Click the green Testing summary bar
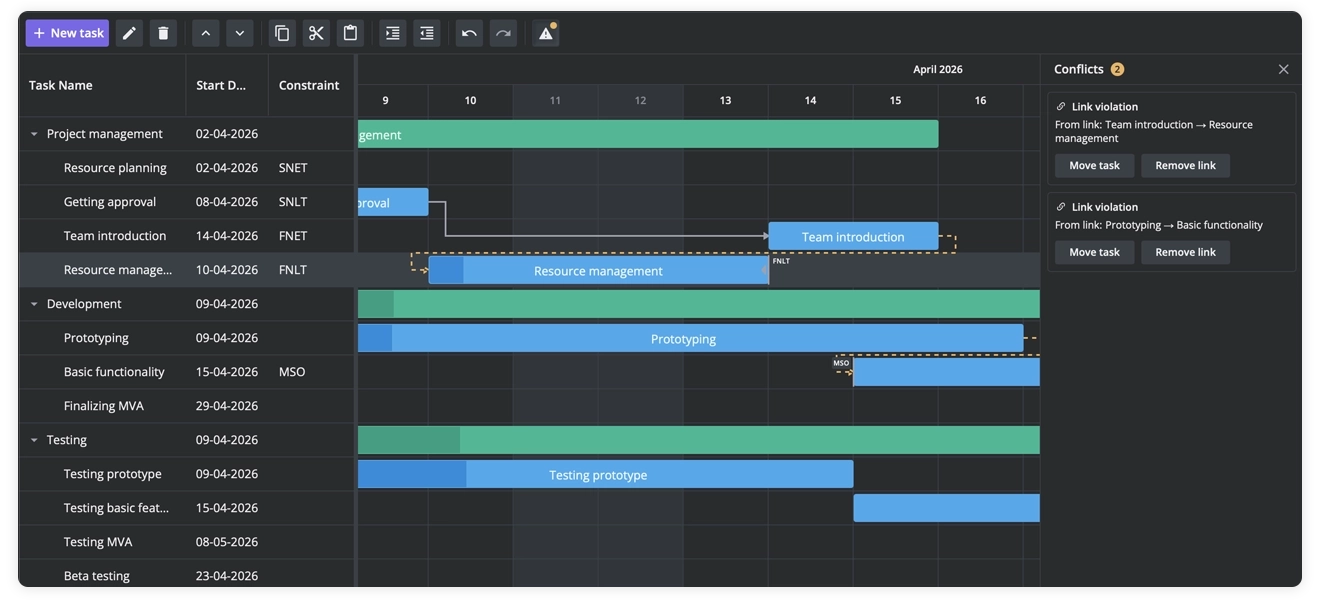Viewport: 1320px width, 604px height. pyautogui.click(x=699, y=441)
